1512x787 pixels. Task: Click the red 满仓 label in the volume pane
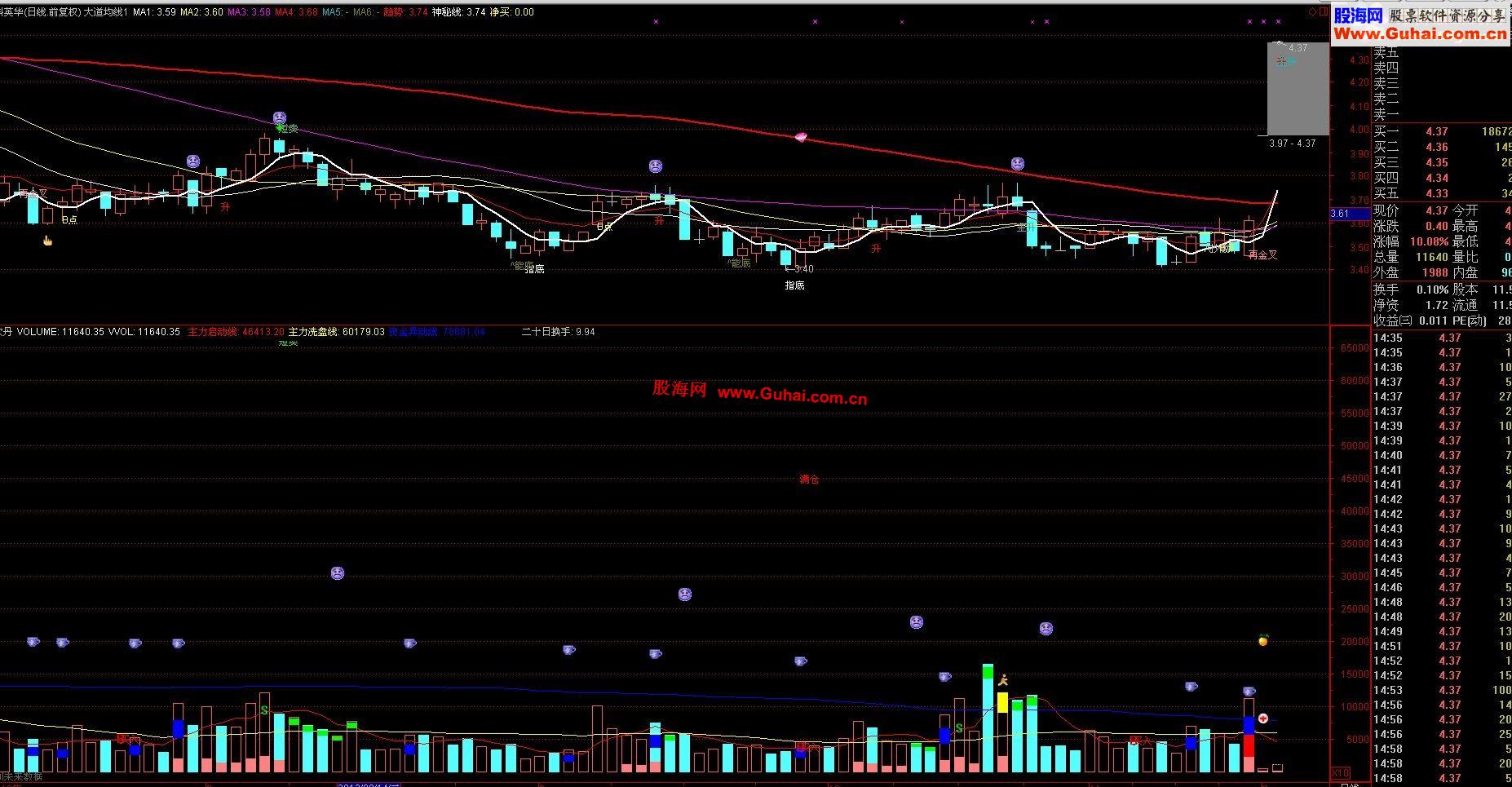tap(809, 480)
